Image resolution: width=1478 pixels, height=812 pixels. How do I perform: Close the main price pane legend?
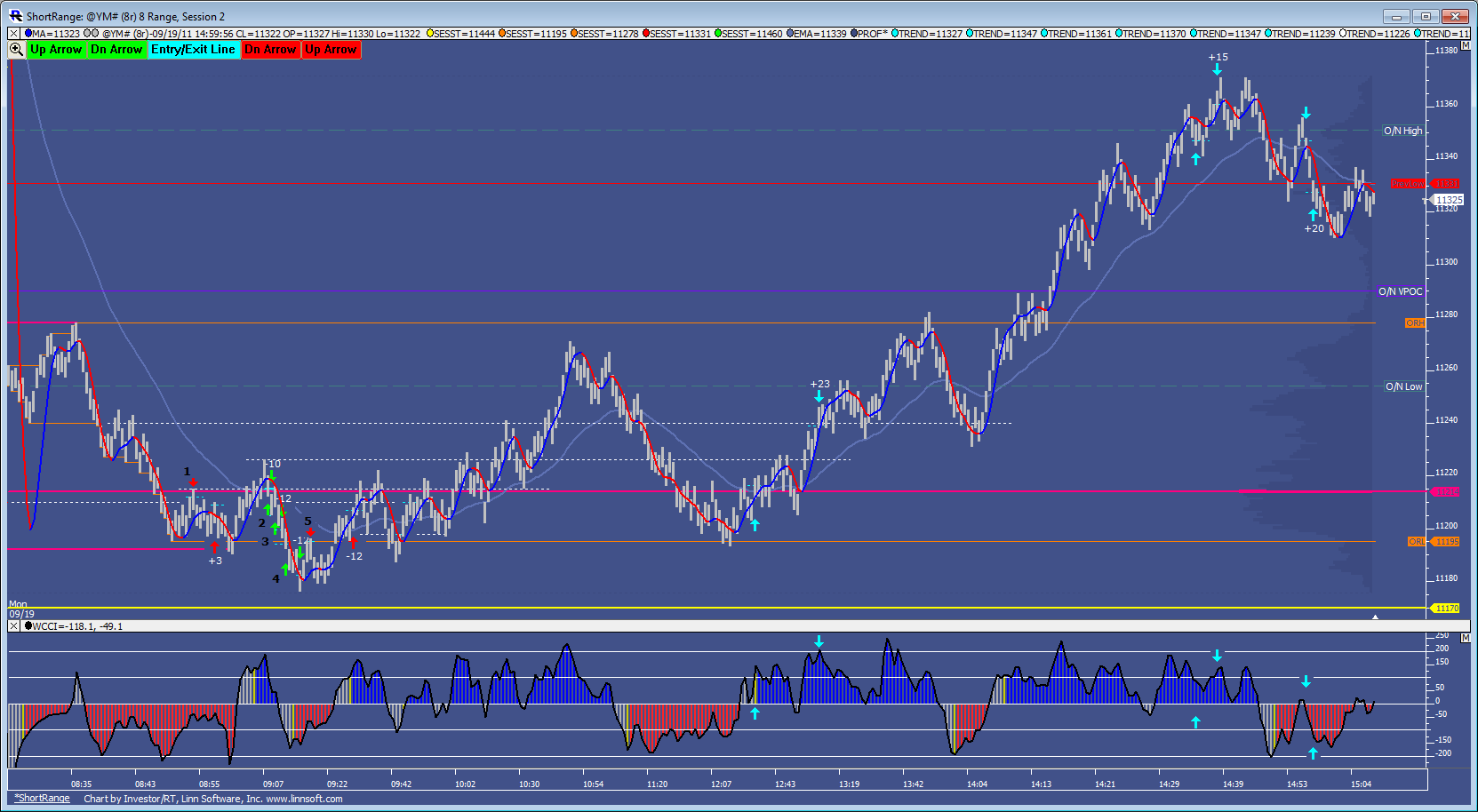[x=13, y=34]
